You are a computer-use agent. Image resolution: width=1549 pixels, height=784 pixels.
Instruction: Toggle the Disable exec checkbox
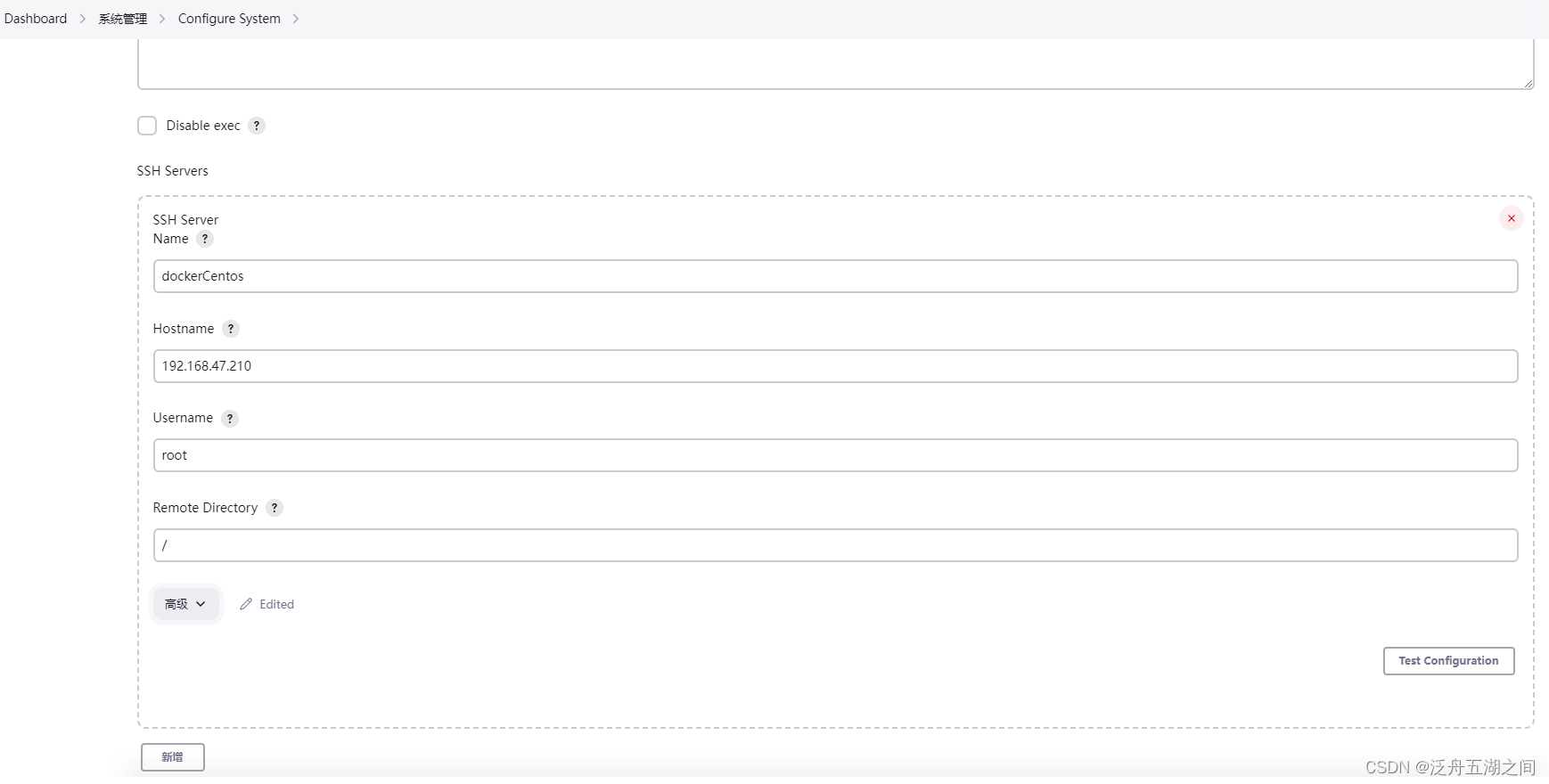[147, 126]
